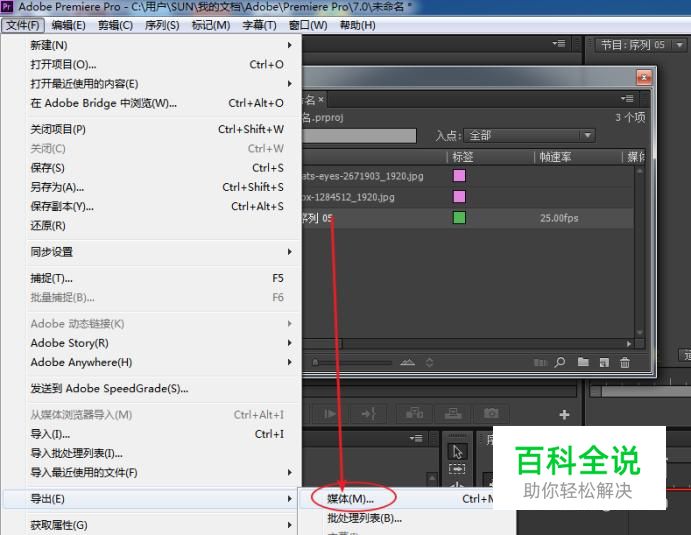
Task: Choose 打开项目(O)... menu item
Action: [151, 64]
